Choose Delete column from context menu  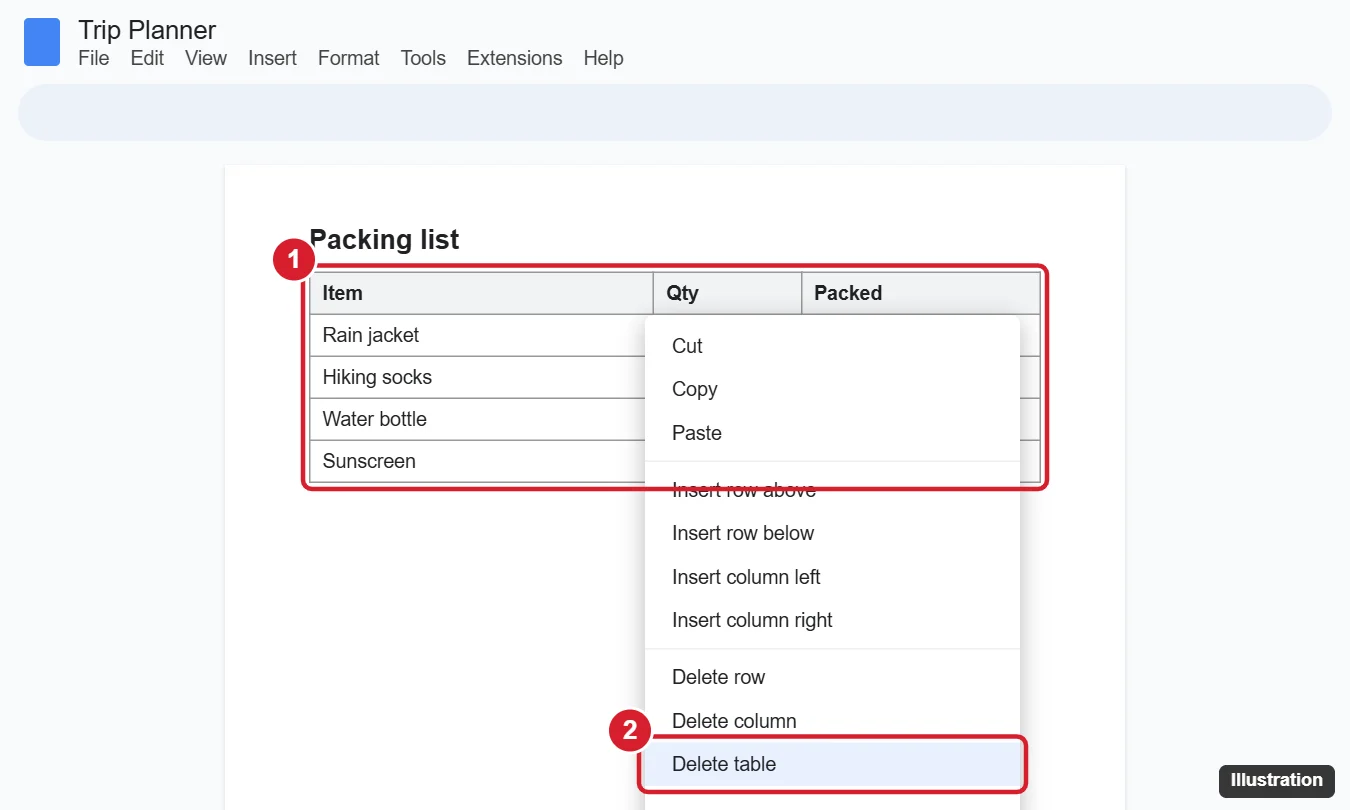point(832,721)
